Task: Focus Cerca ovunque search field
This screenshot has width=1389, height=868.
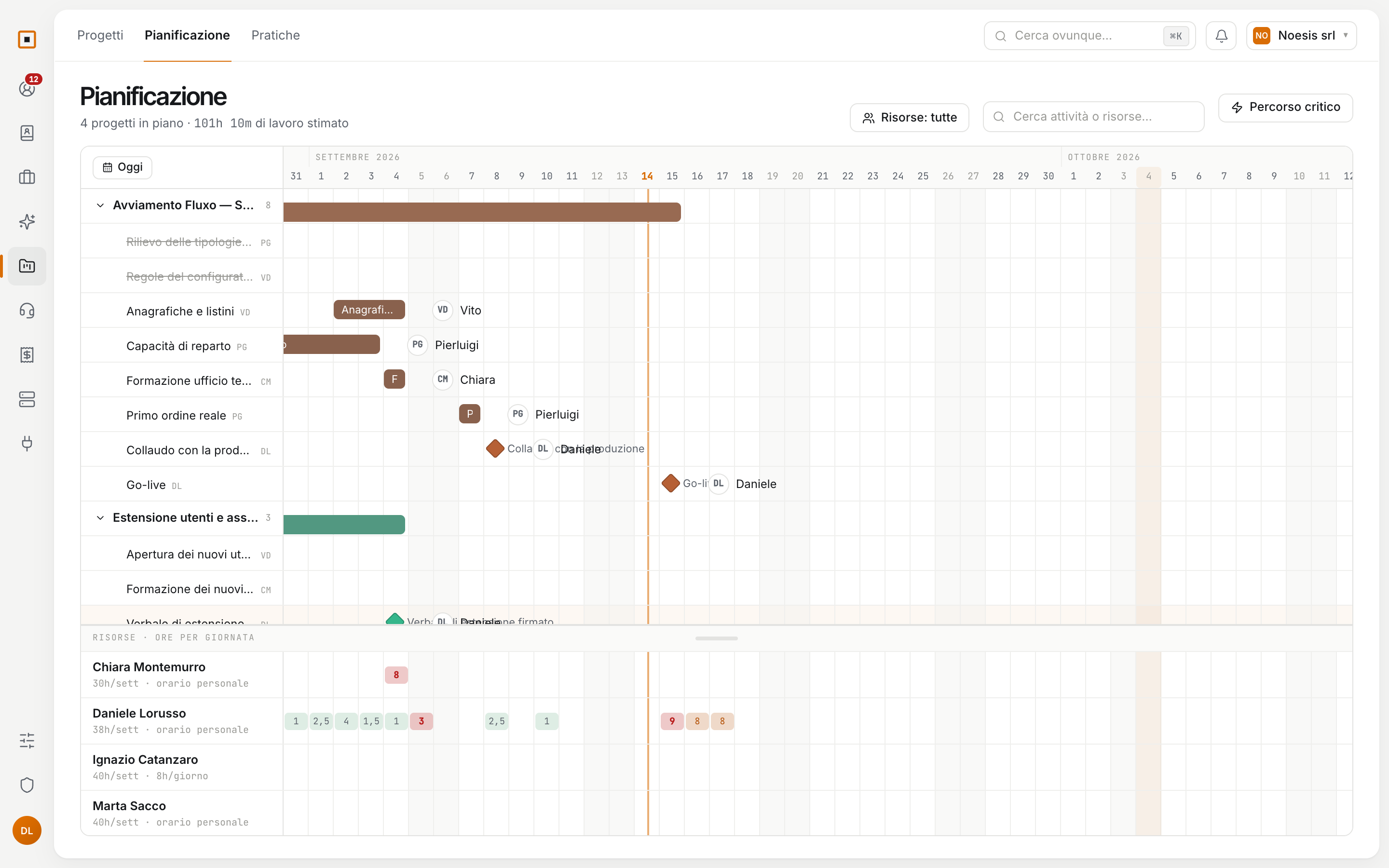Action: 1089,36
